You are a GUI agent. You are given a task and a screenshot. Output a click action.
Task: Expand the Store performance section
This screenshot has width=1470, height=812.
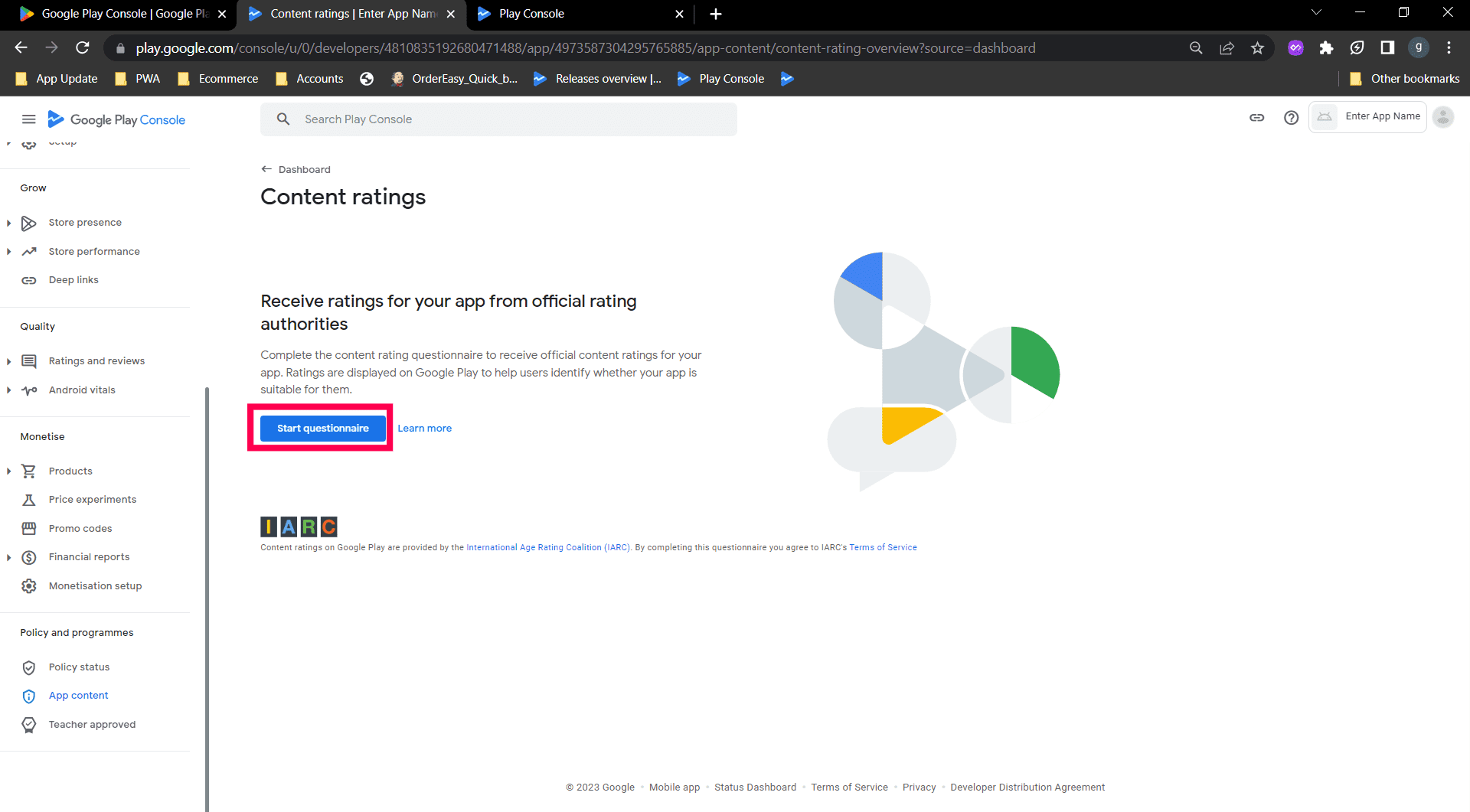pos(8,252)
